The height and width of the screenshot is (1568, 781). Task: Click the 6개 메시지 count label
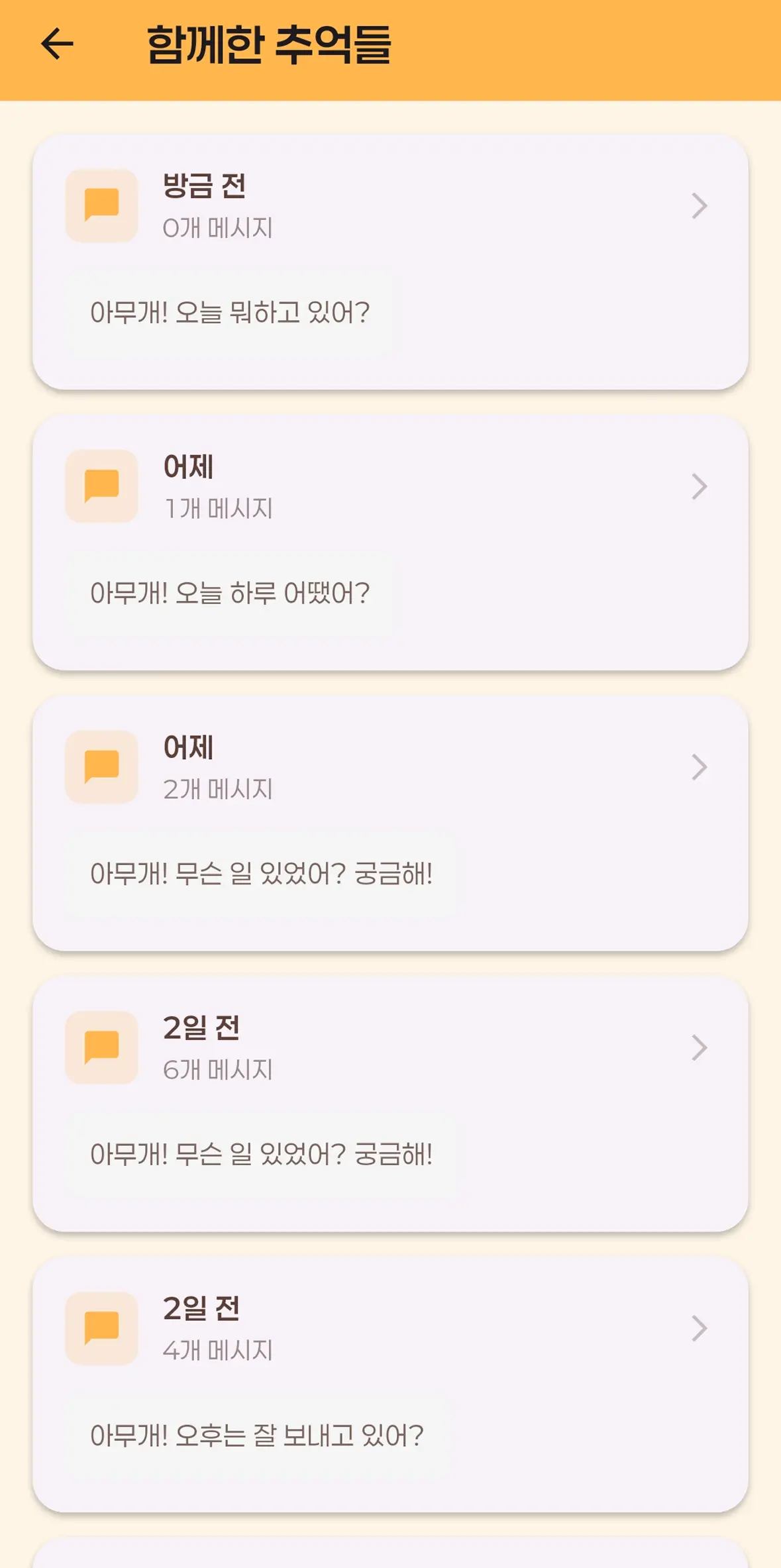click(x=218, y=1070)
